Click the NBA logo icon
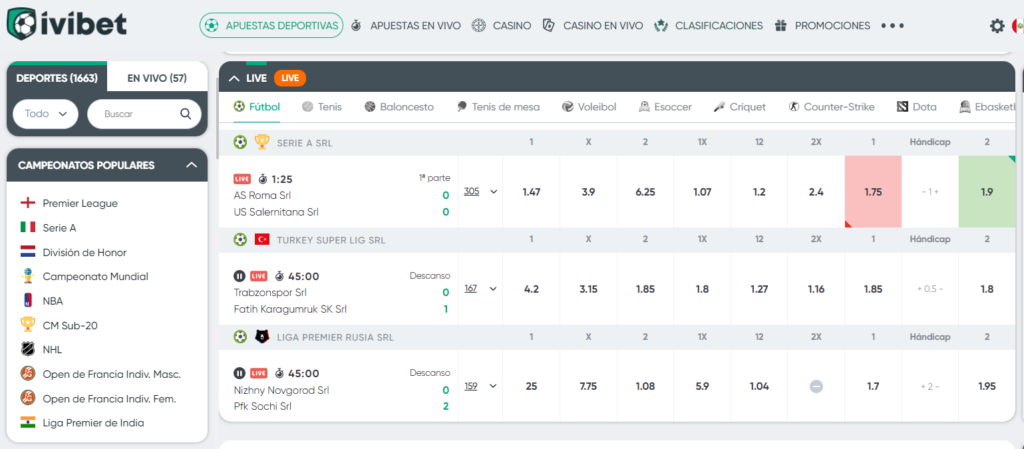The height and width of the screenshot is (449, 1024). pyautogui.click(x=27, y=301)
